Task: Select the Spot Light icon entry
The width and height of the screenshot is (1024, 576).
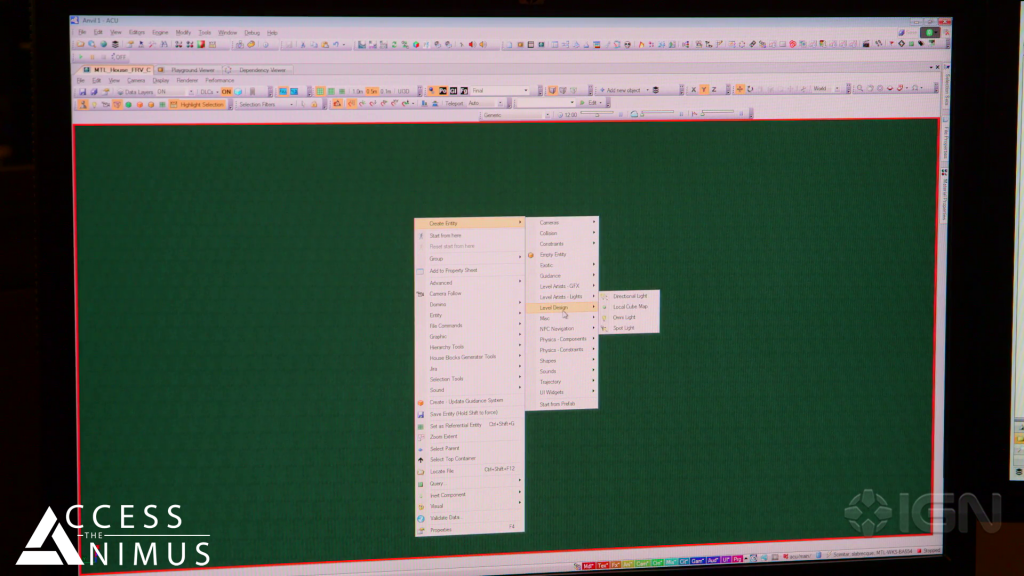Action: pyautogui.click(x=604, y=328)
